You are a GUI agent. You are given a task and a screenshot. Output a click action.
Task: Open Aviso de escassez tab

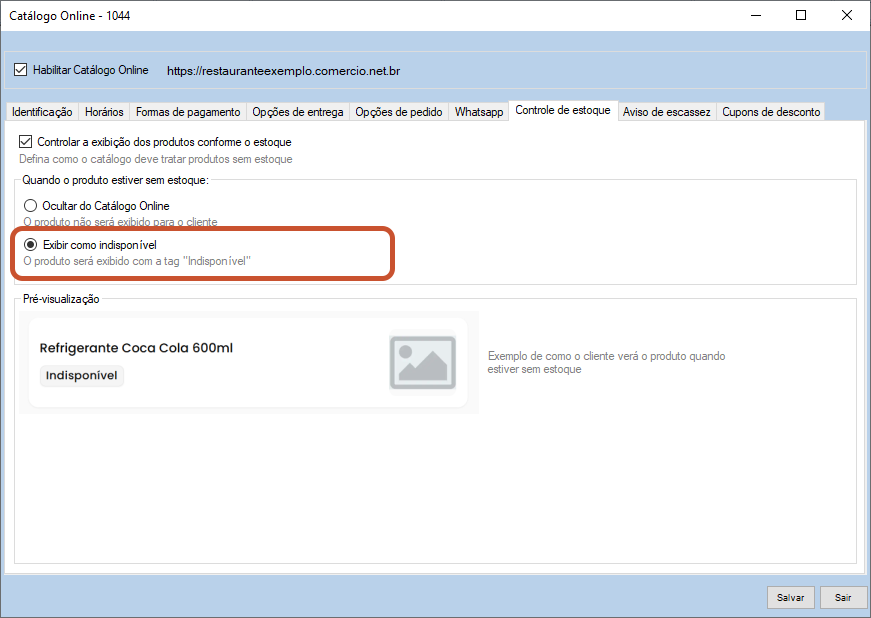[x=667, y=112]
